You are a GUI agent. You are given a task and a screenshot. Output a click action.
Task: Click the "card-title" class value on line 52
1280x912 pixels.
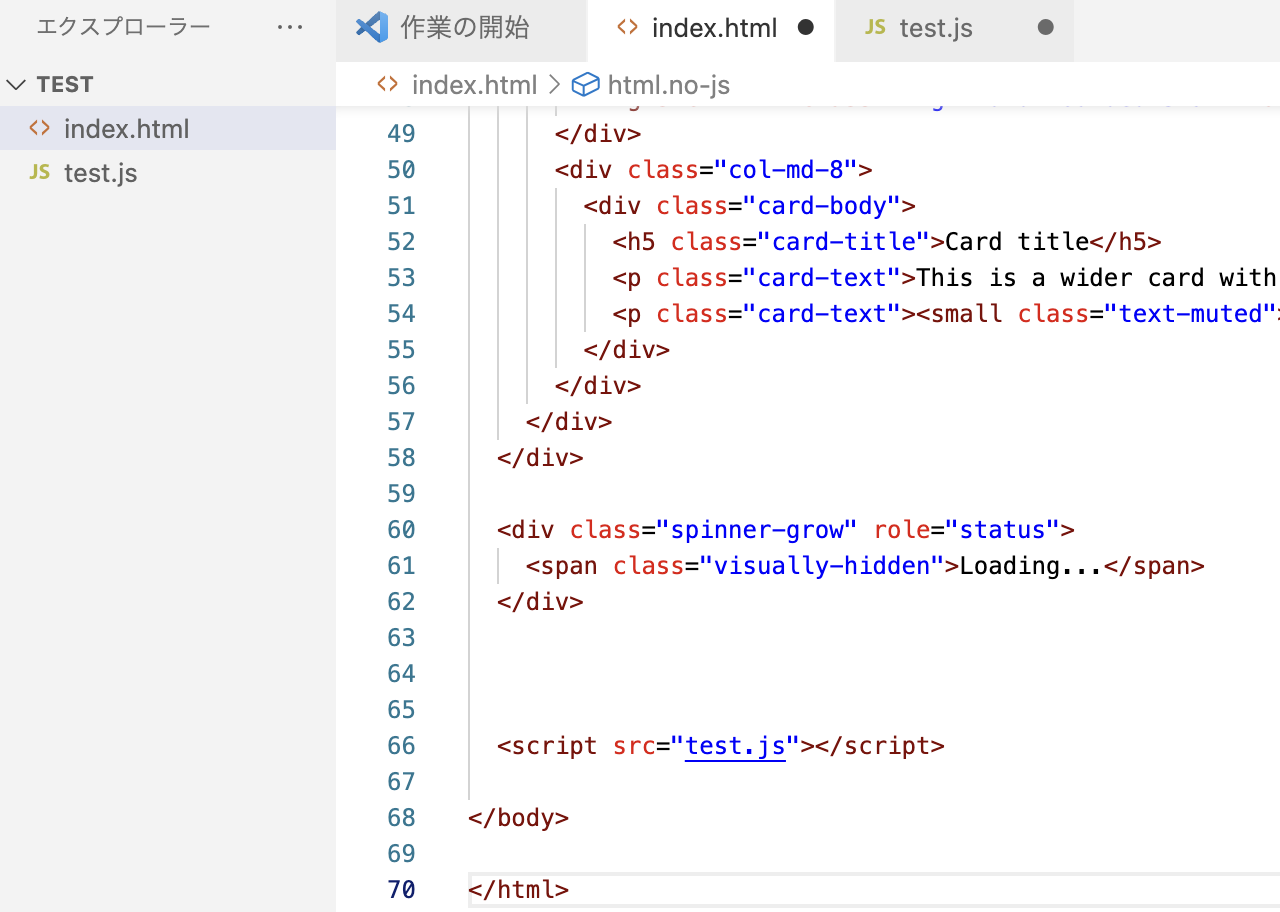(x=844, y=242)
